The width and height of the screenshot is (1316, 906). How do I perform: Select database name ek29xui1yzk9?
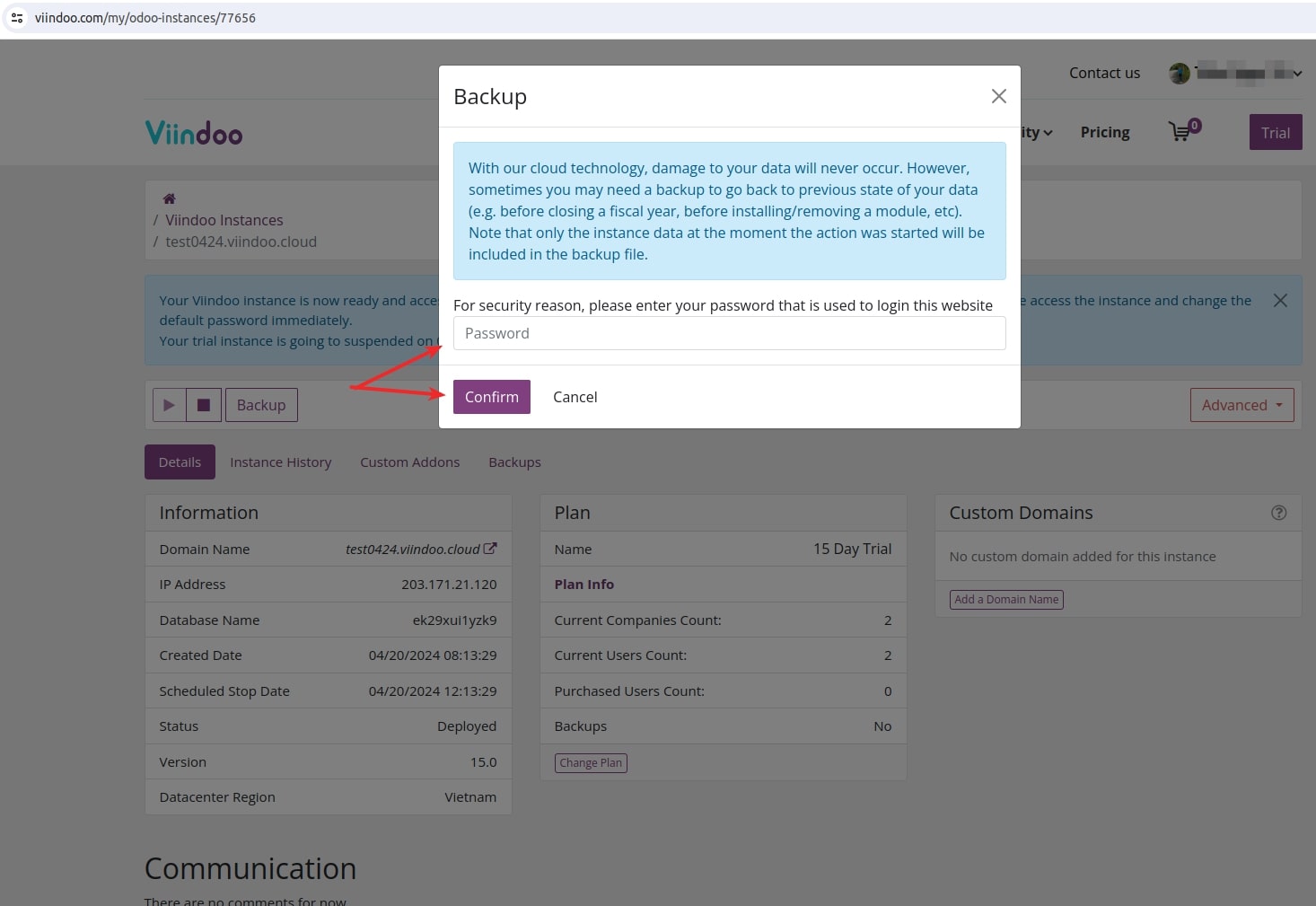coord(454,620)
